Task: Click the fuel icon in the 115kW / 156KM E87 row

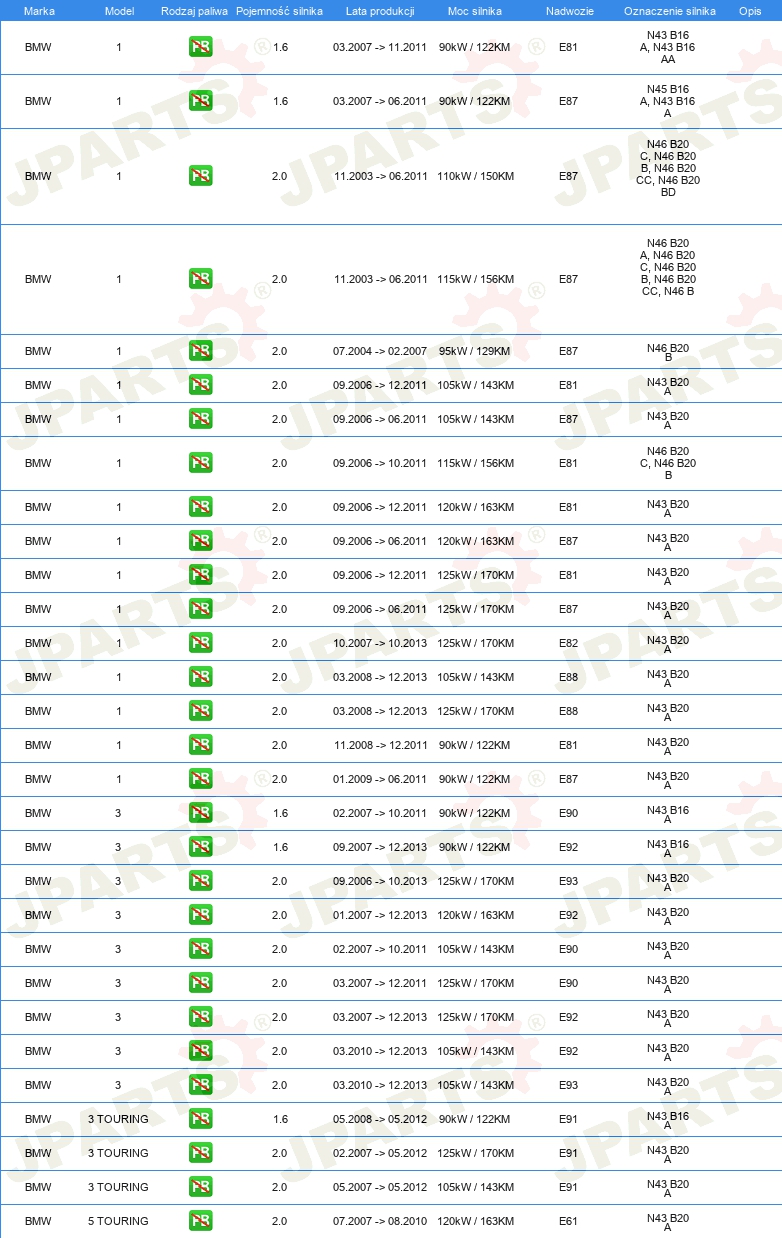Action: [200, 279]
